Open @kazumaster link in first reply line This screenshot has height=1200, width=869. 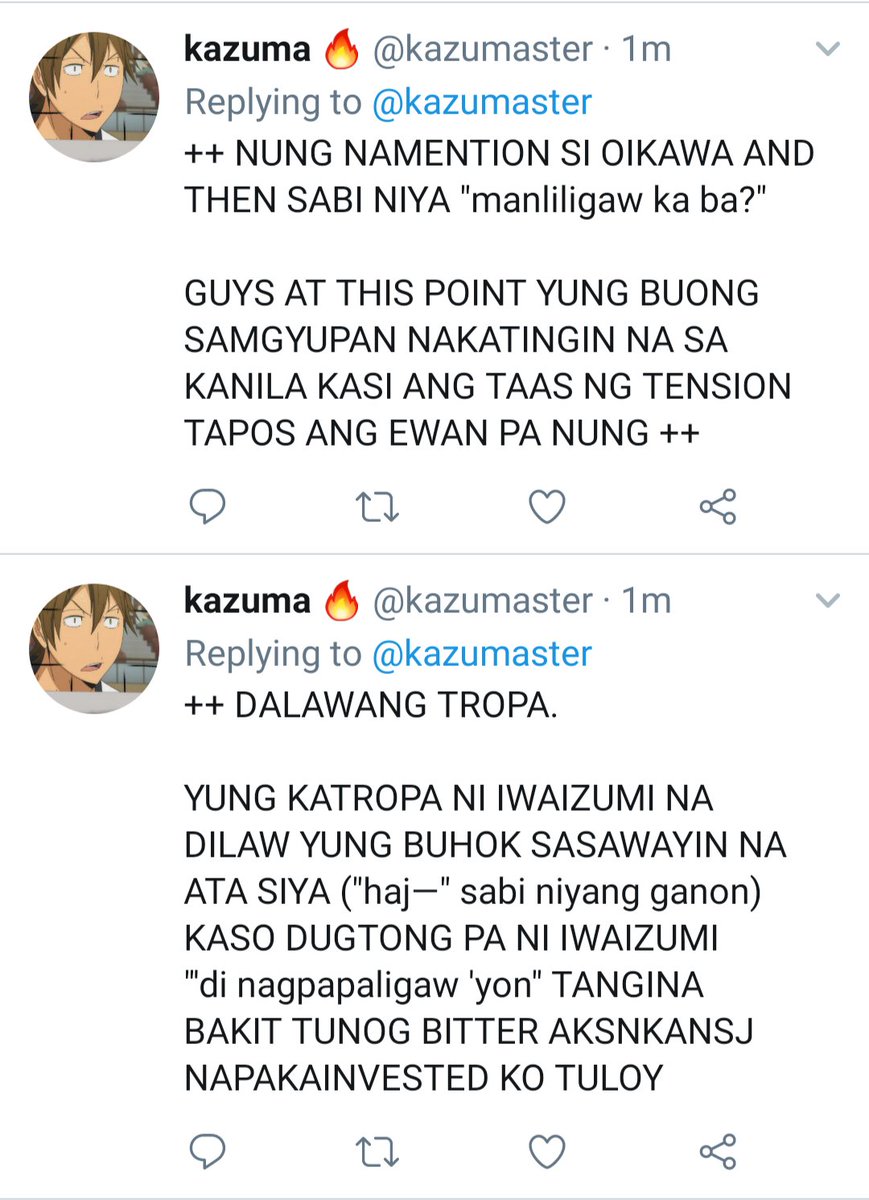pyautogui.click(x=481, y=101)
